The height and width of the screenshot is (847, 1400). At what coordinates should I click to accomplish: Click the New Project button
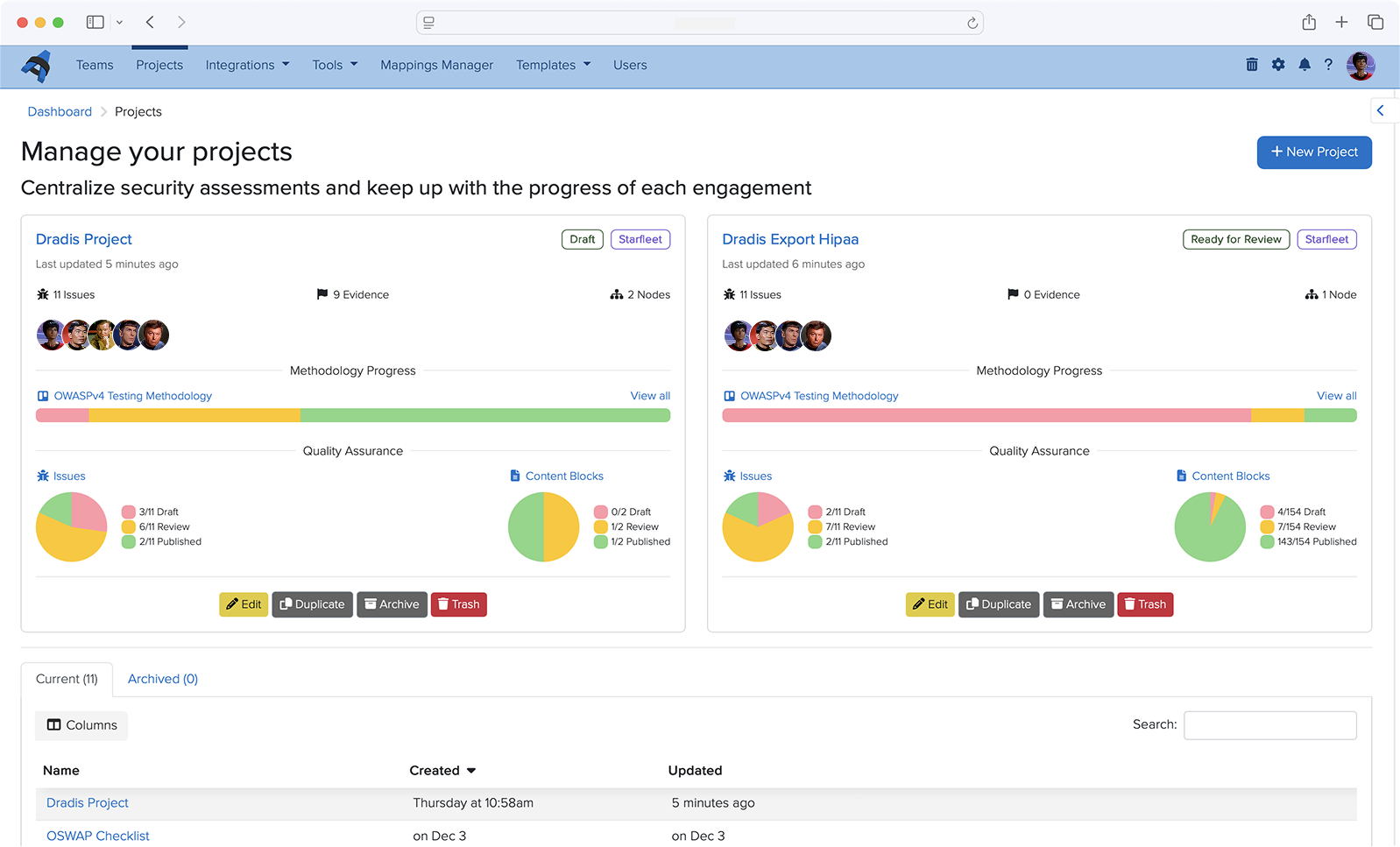(1313, 152)
